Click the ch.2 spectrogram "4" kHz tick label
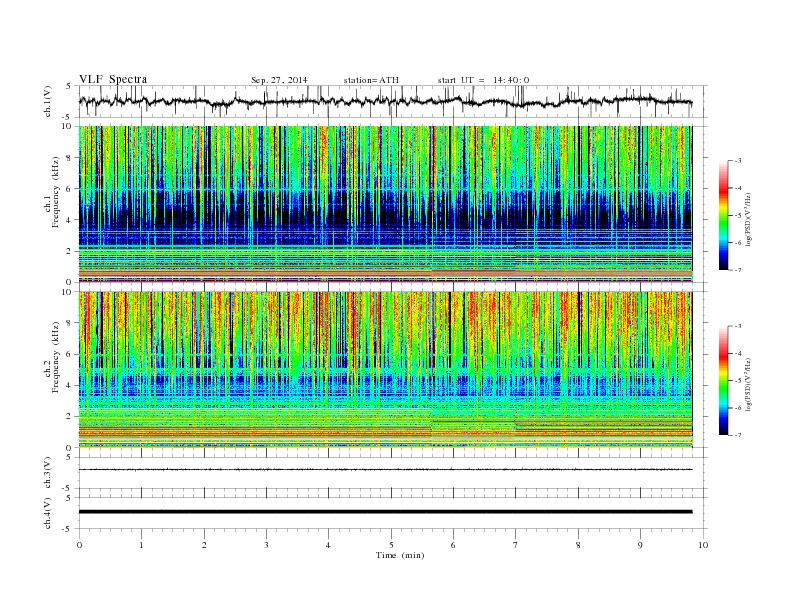Screen dimensions: 792x612 pyautogui.click(x=70, y=385)
